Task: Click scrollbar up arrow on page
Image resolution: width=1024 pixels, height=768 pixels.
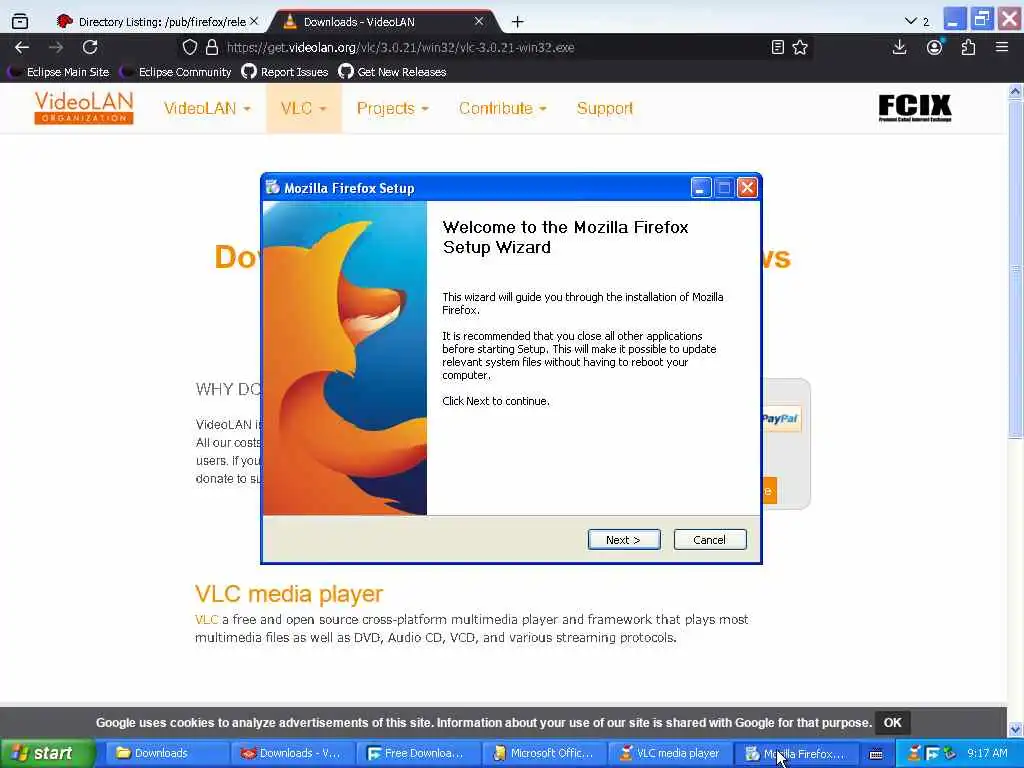Action: [x=1016, y=91]
